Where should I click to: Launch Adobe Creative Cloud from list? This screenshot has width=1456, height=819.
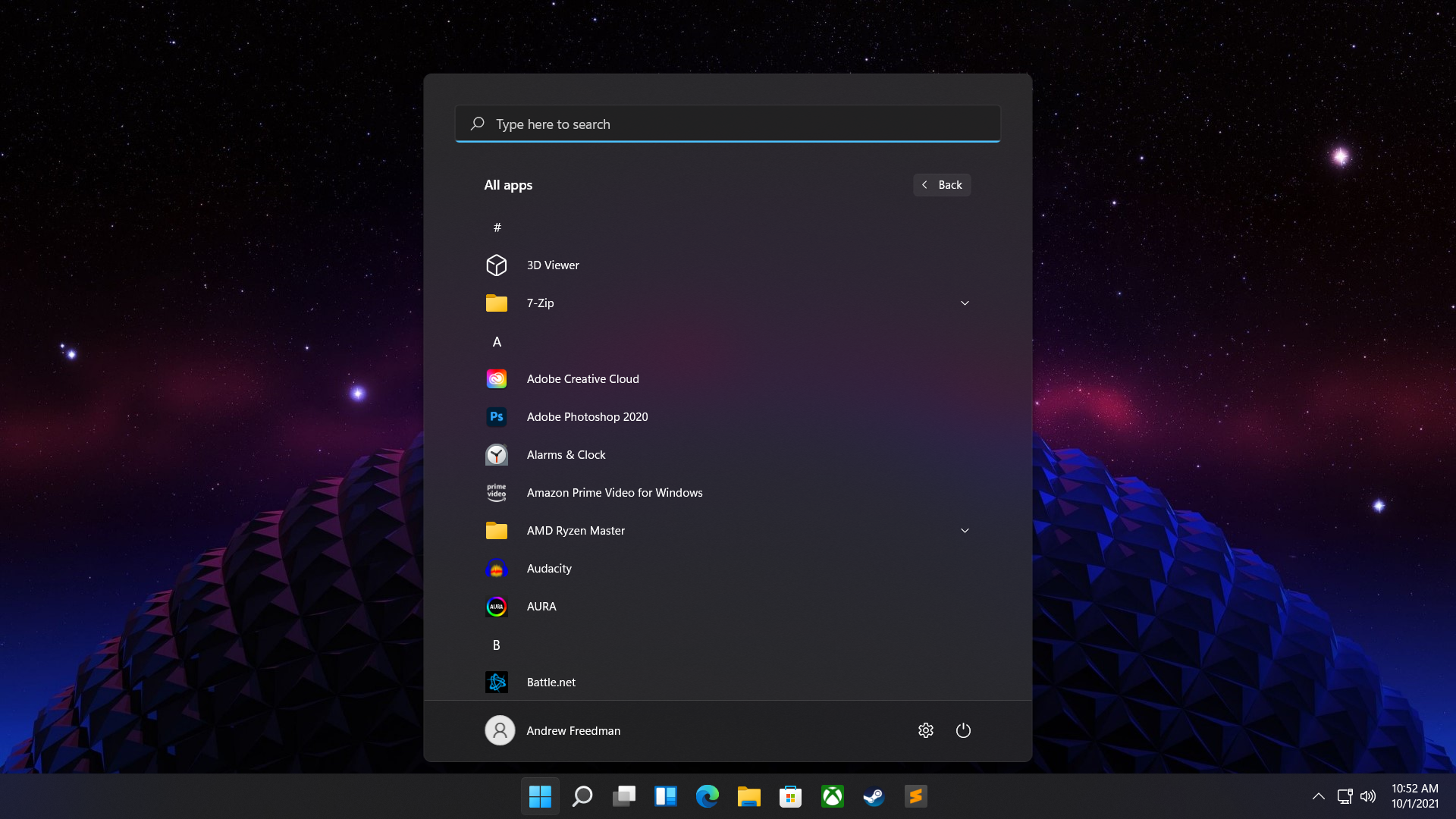pyautogui.click(x=582, y=379)
